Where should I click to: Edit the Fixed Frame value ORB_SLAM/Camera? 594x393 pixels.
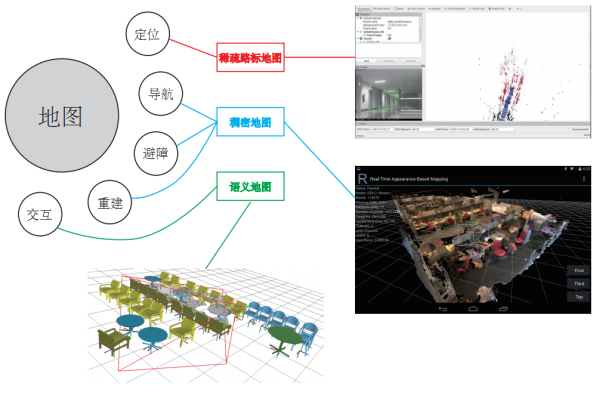[x=399, y=22]
